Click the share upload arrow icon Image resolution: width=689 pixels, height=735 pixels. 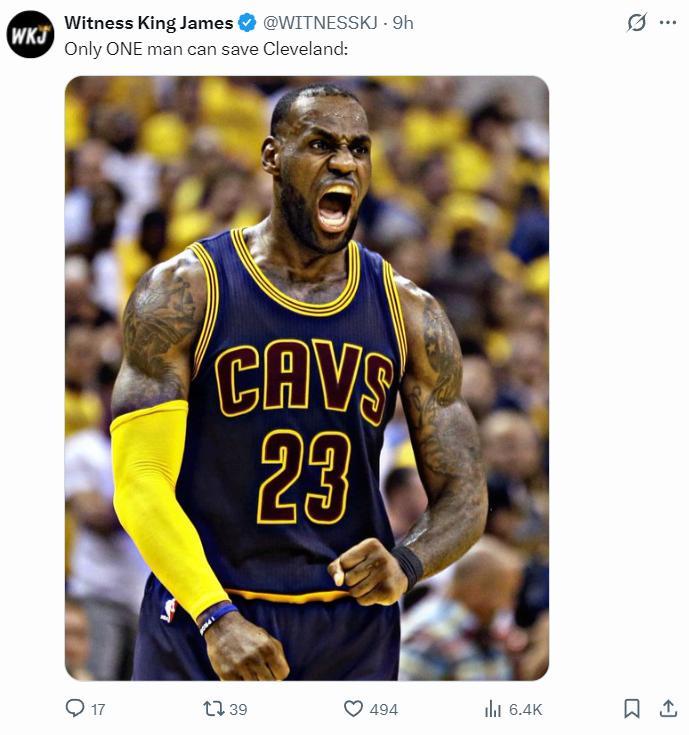(x=668, y=708)
